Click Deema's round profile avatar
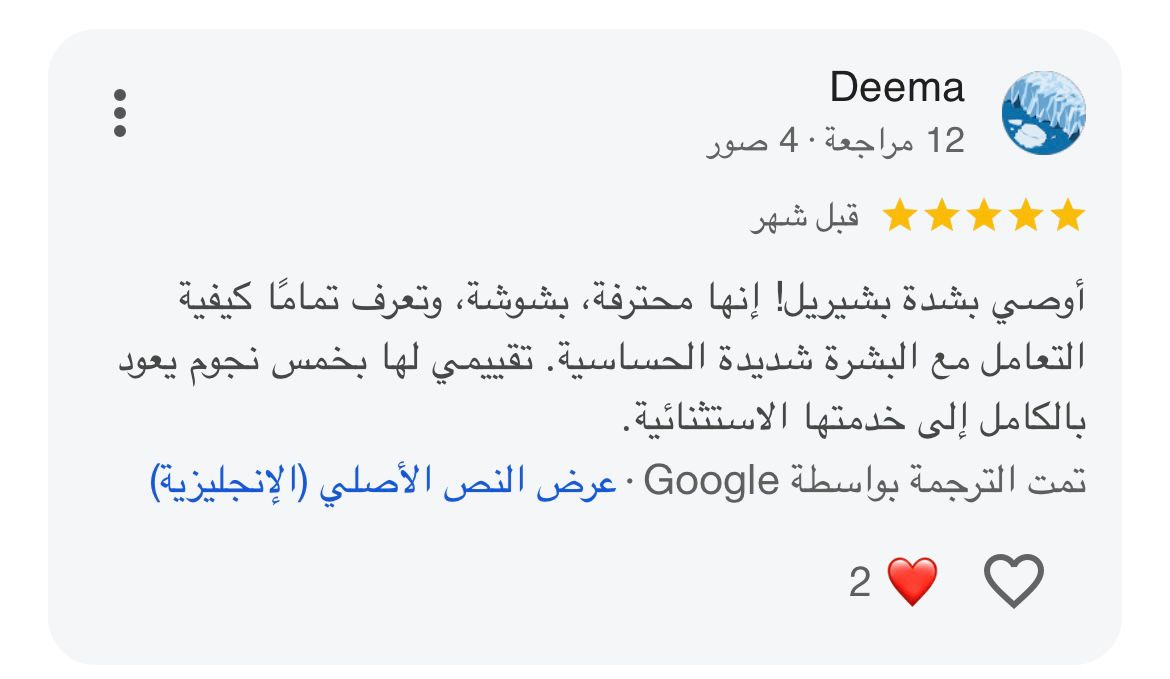This screenshot has width=1170, height=679. pyautogui.click(x=1043, y=113)
